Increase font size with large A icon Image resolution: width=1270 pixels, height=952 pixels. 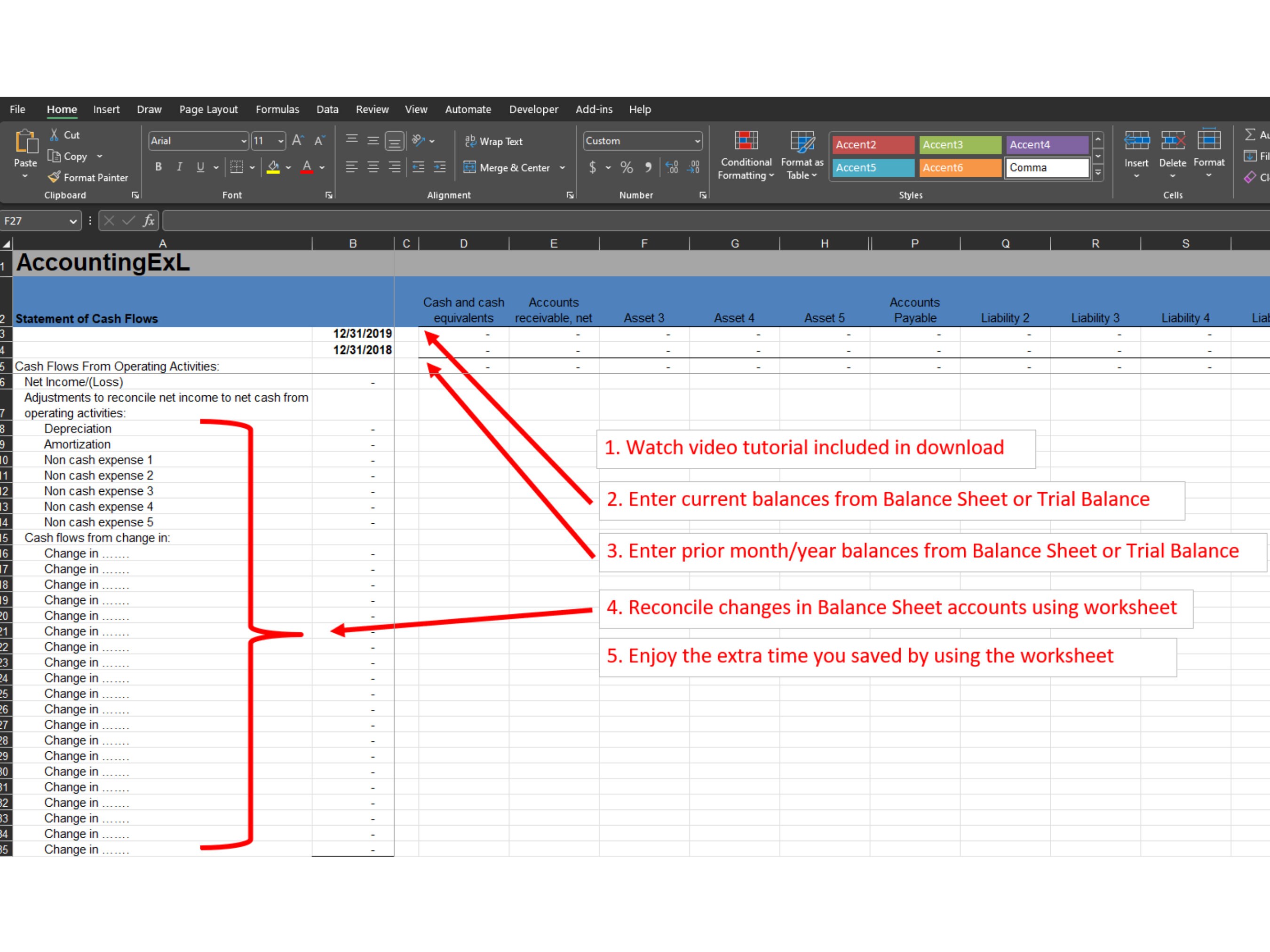[297, 141]
